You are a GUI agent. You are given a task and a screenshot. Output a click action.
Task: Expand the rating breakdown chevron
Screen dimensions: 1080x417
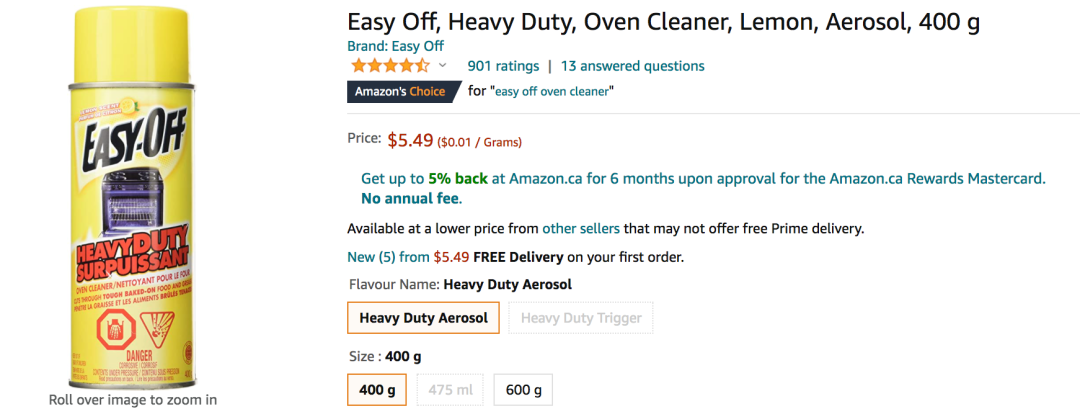(442, 66)
